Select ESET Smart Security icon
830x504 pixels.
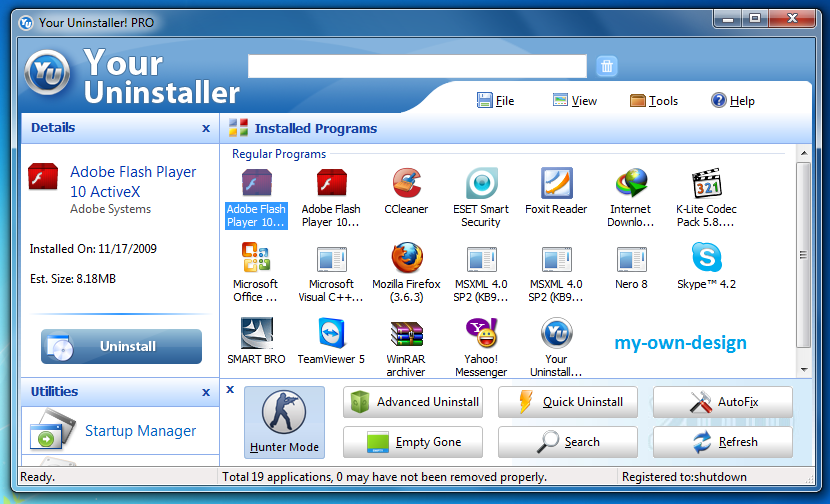481,183
